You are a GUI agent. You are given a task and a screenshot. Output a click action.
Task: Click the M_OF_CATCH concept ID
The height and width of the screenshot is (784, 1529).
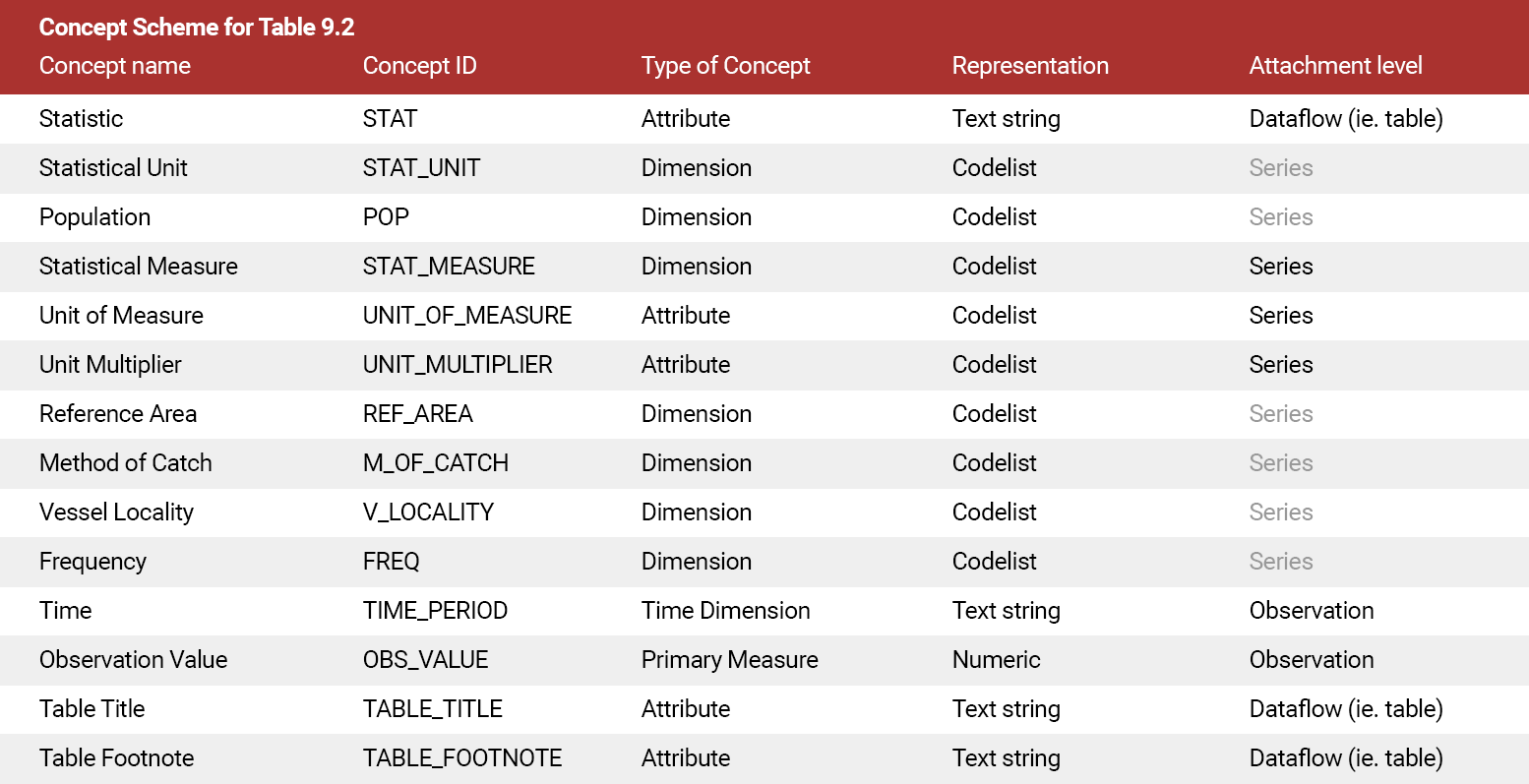click(x=436, y=463)
